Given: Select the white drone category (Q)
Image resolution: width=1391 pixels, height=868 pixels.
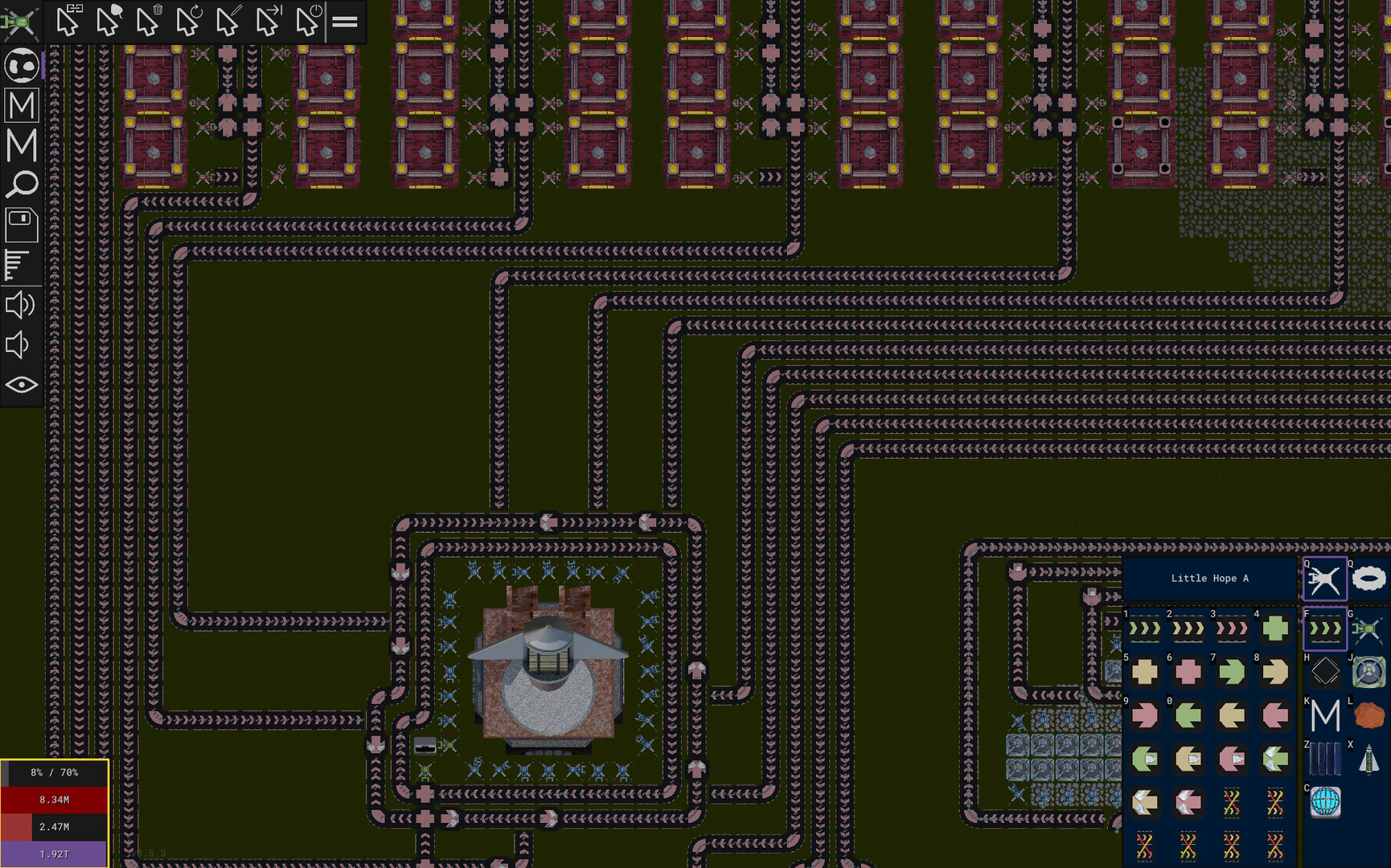Looking at the screenshot, I should pos(1324,579).
